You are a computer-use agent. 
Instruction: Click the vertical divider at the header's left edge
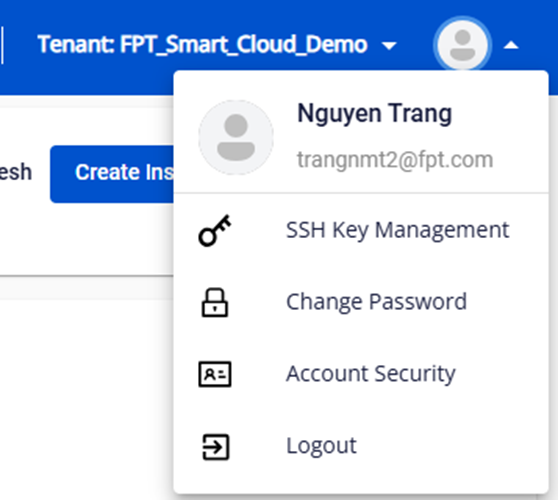2,45
